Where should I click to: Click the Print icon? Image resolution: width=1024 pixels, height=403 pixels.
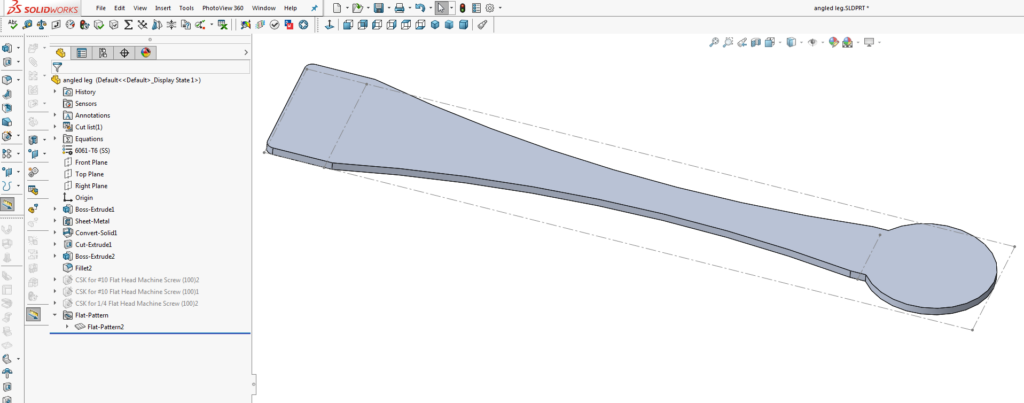[x=399, y=8]
